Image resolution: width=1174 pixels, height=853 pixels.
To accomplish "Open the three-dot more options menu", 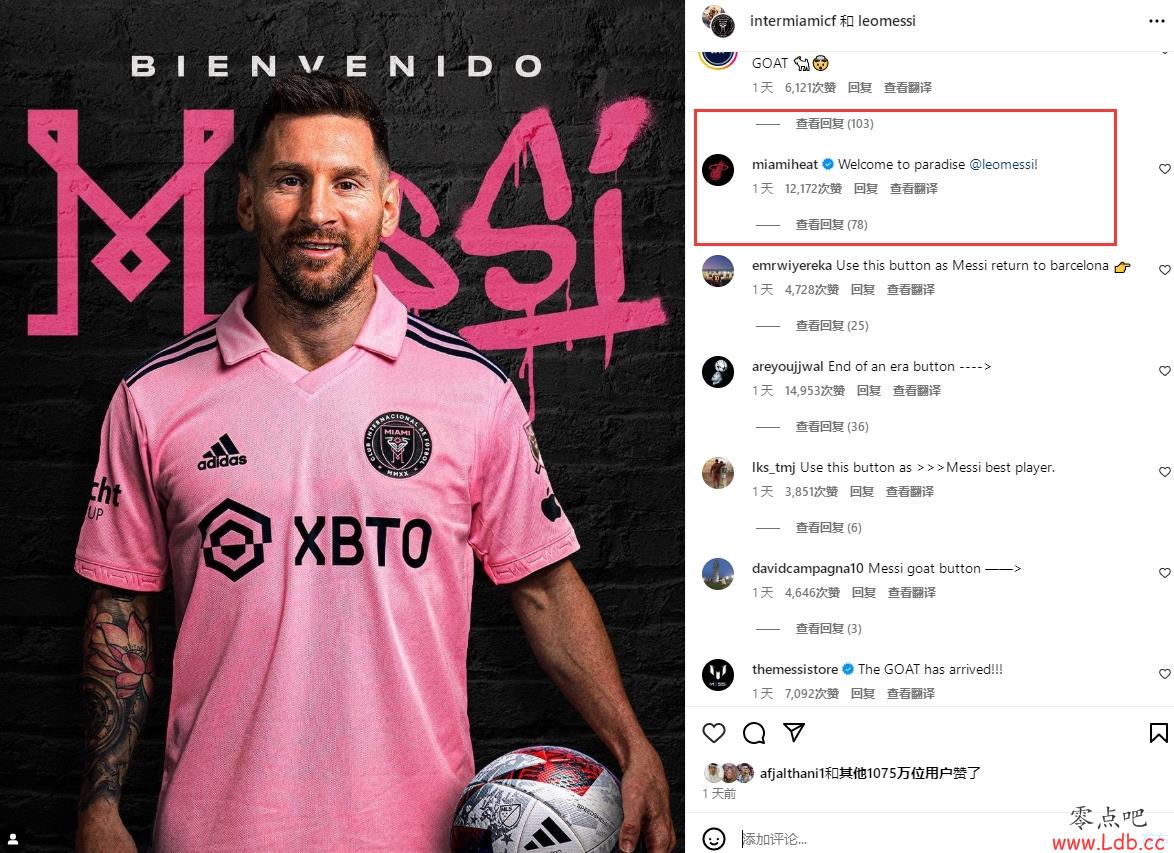I will (x=1157, y=21).
